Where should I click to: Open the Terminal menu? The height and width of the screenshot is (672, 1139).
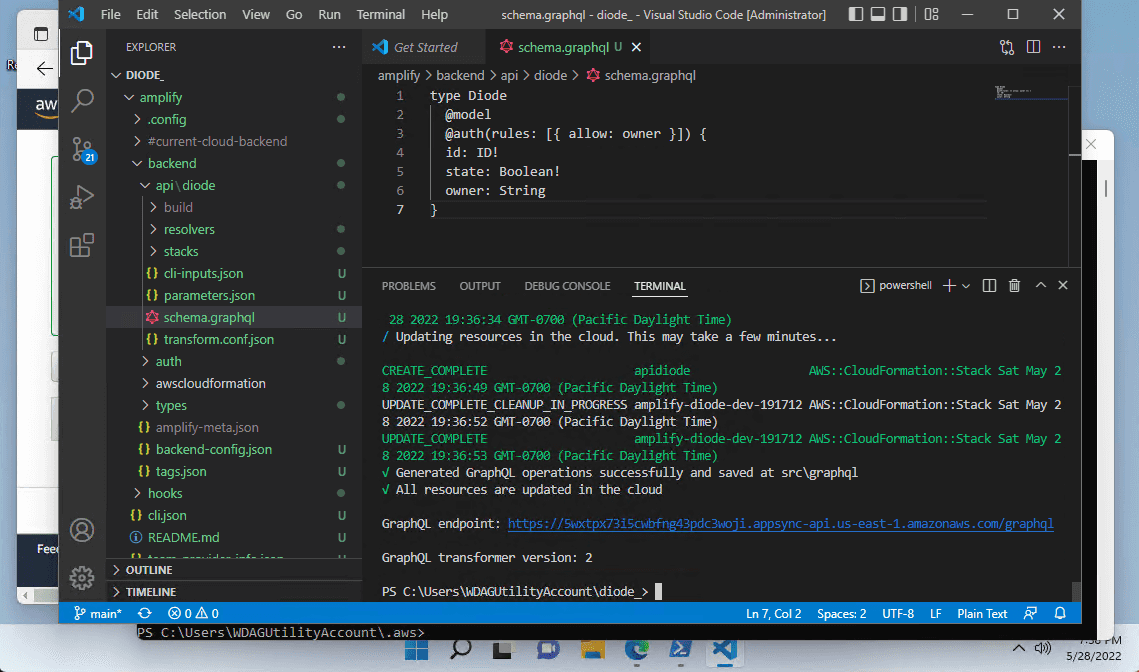381,15
